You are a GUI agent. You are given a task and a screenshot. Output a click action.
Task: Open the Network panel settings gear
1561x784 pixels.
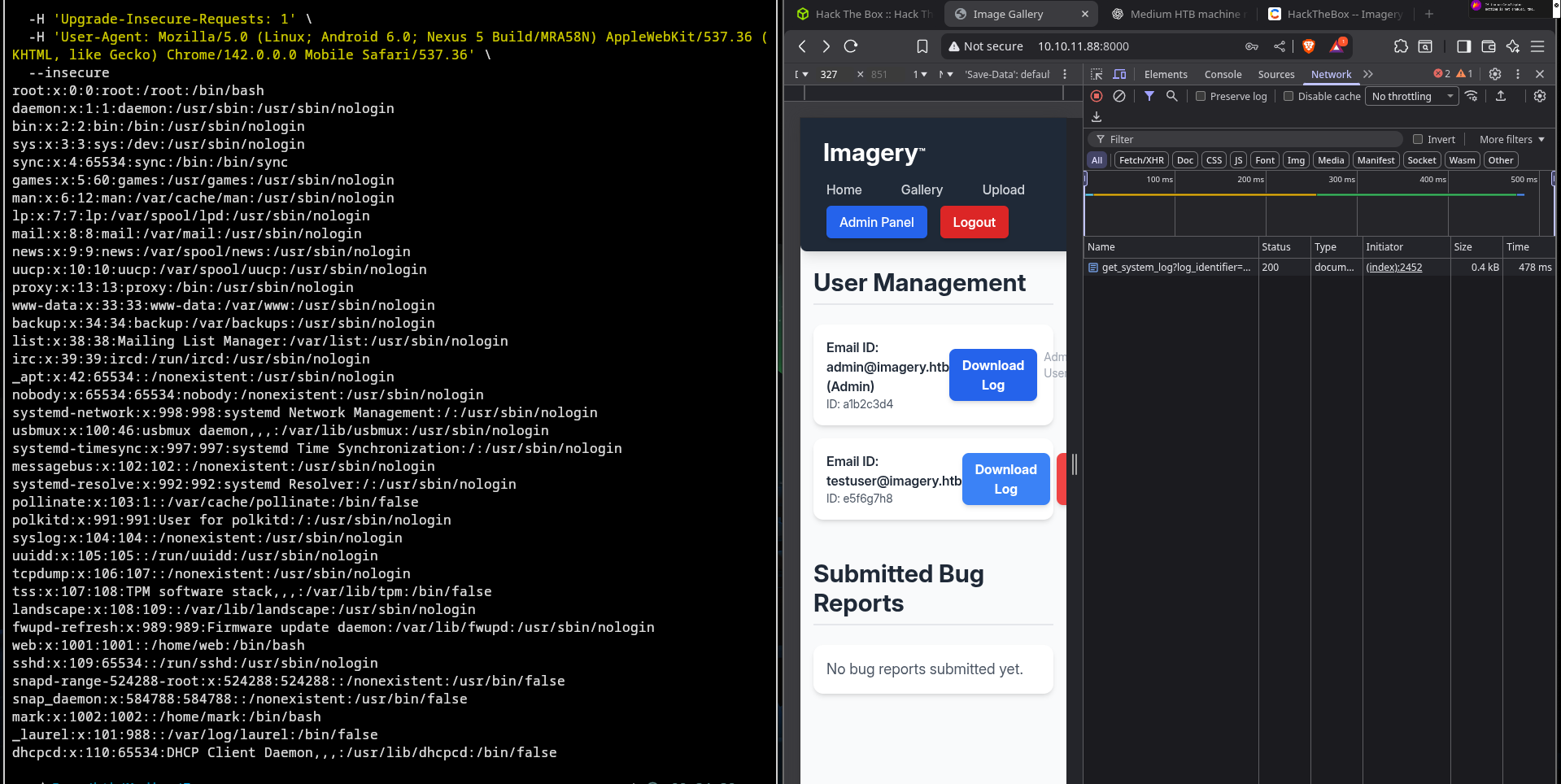(1540, 96)
